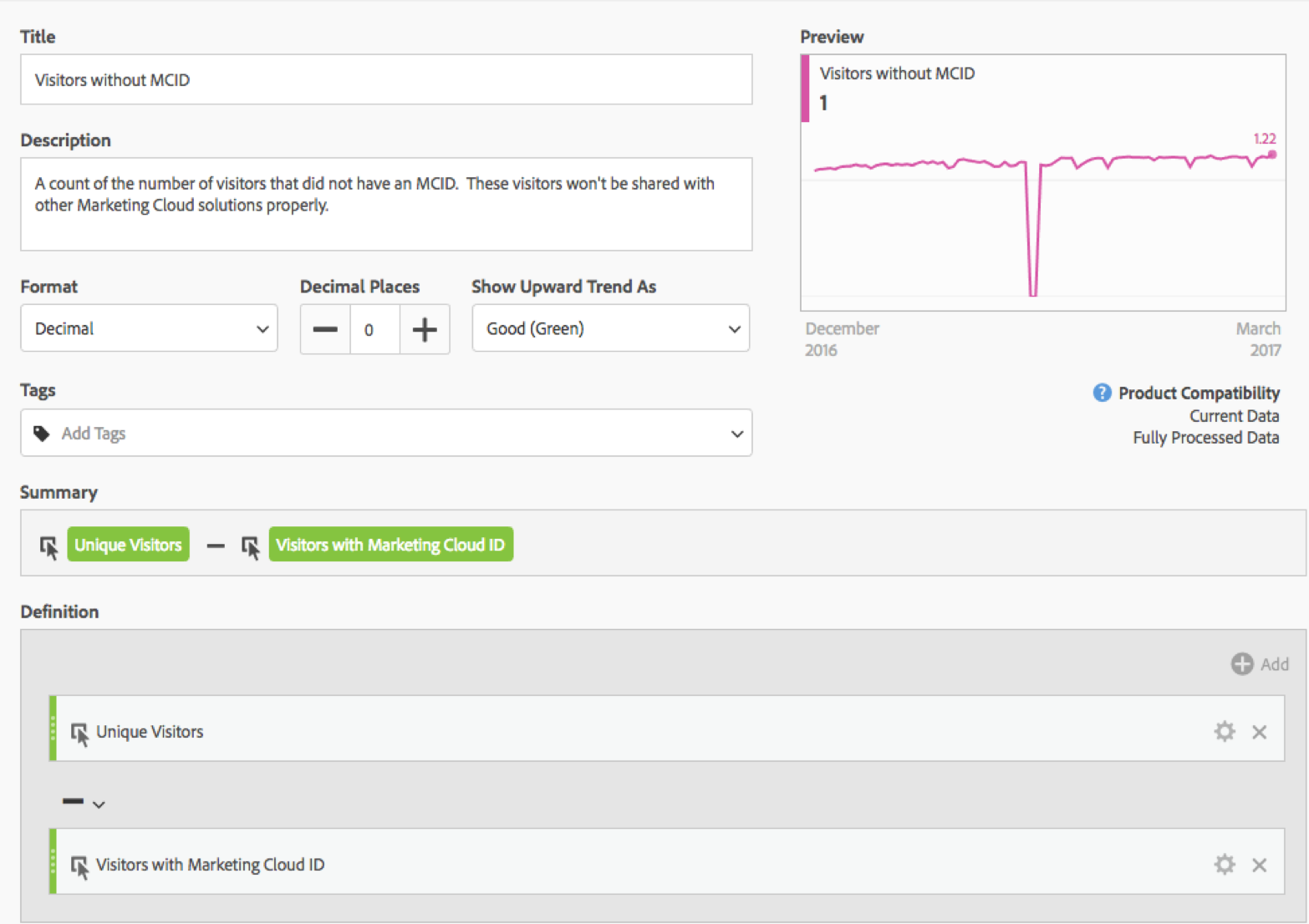The height and width of the screenshot is (924, 1309).
Task: Open the Format dropdown showing Decimal
Action: (149, 328)
